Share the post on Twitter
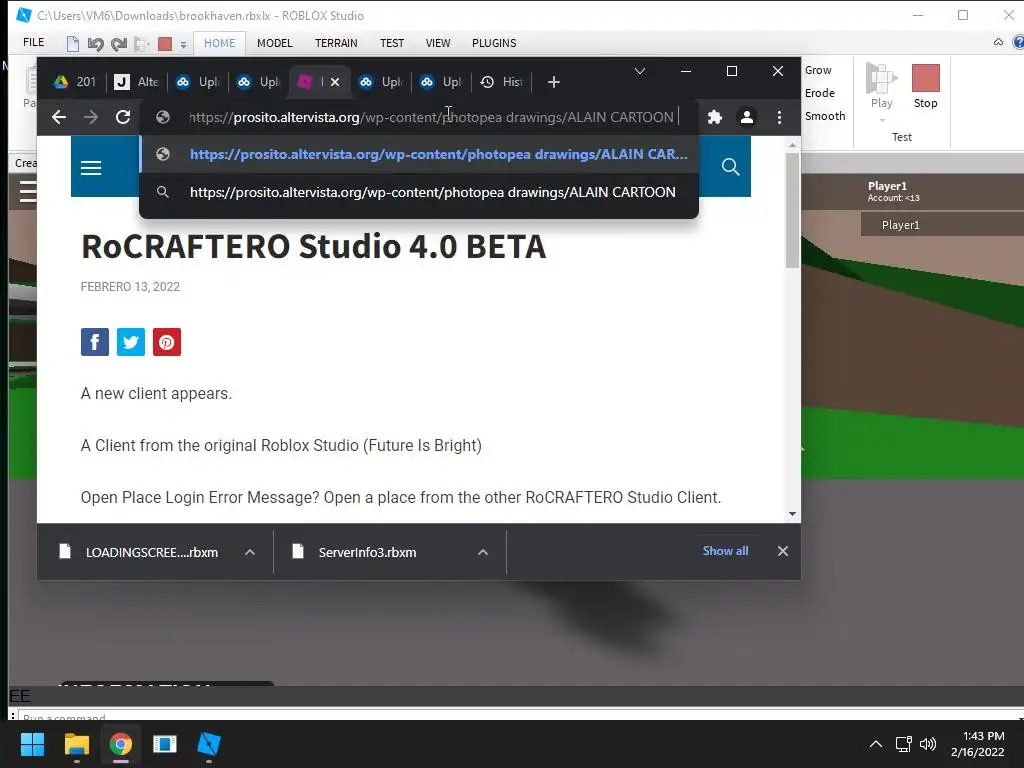The image size is (1024, 768). point(131,342)
